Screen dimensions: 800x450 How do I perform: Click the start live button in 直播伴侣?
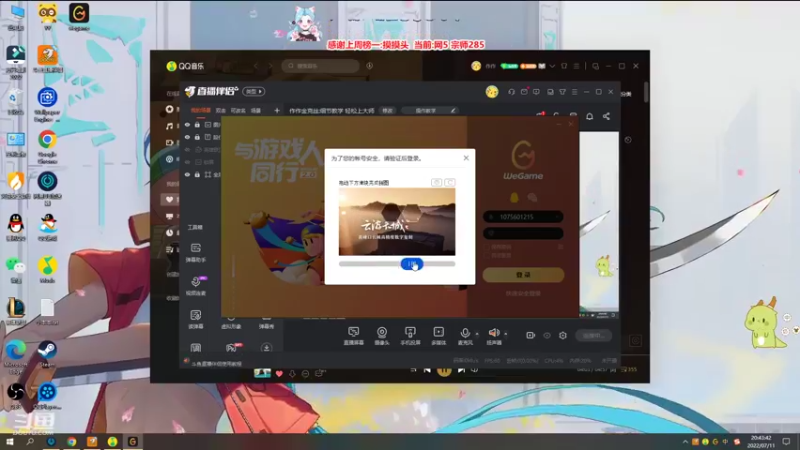594,335
